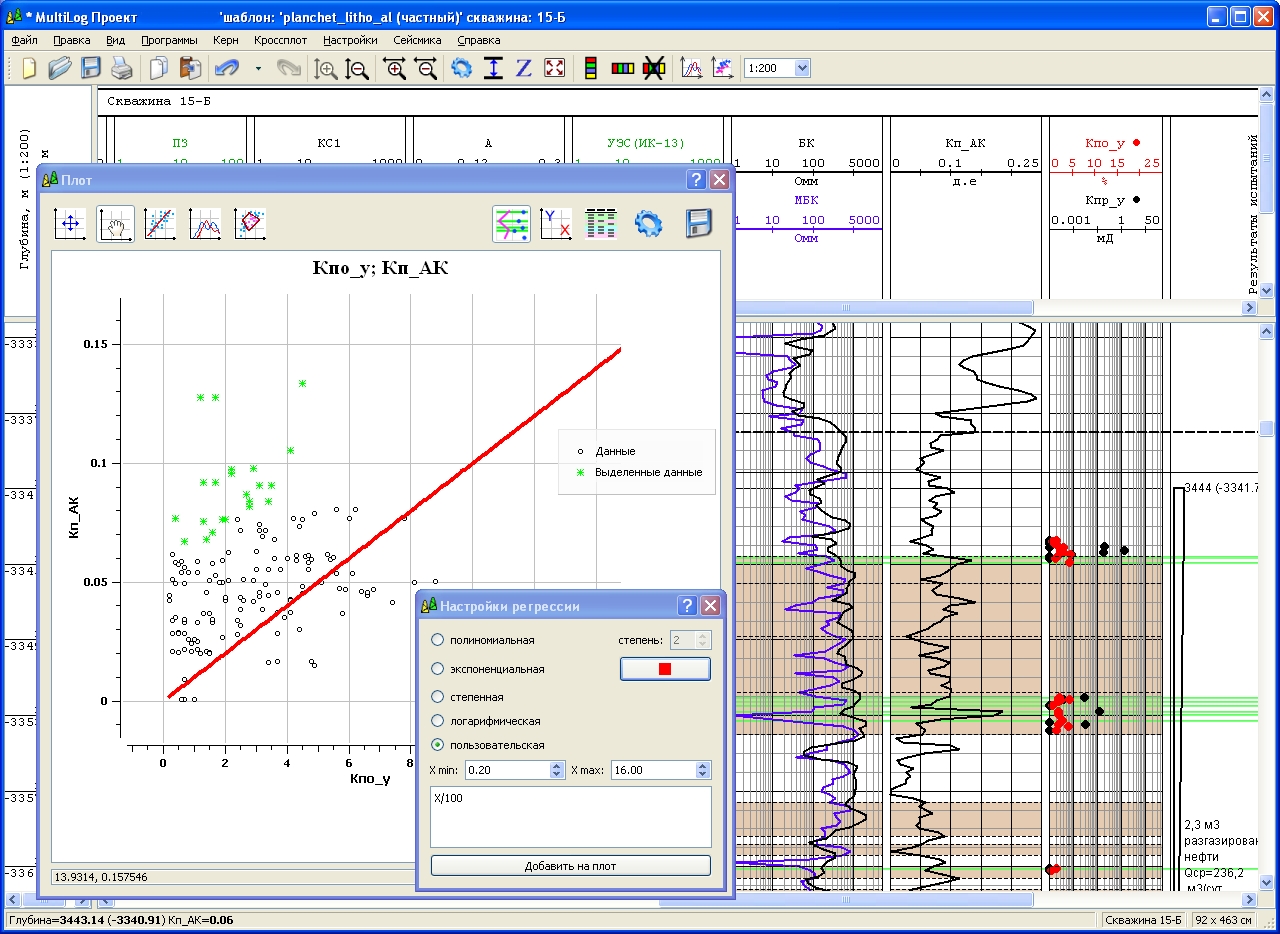Select the eraser tool for plot points
Screen dimensions: 1280x934
250,224
